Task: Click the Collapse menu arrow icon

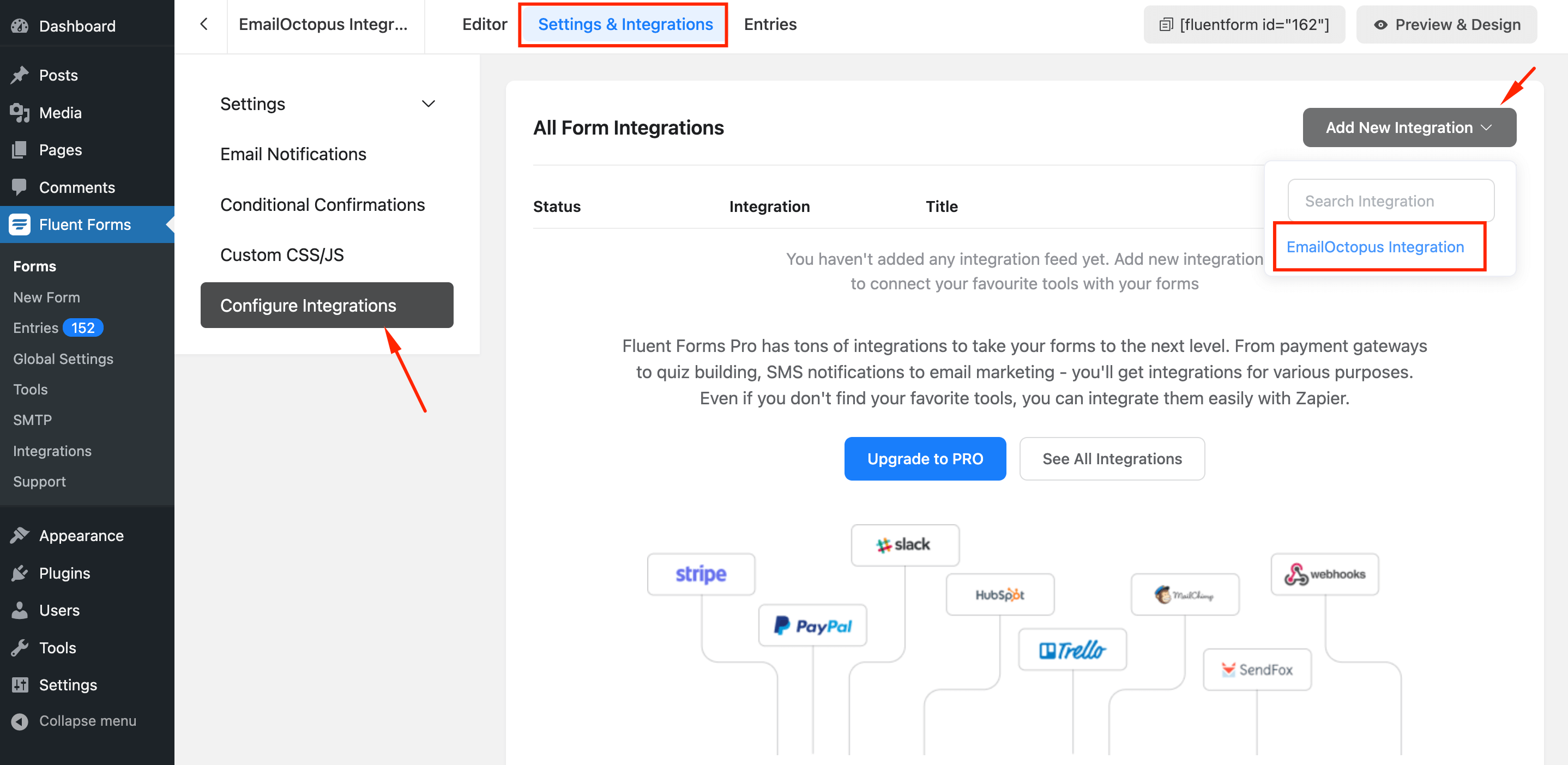Action: tap(20, 721)
